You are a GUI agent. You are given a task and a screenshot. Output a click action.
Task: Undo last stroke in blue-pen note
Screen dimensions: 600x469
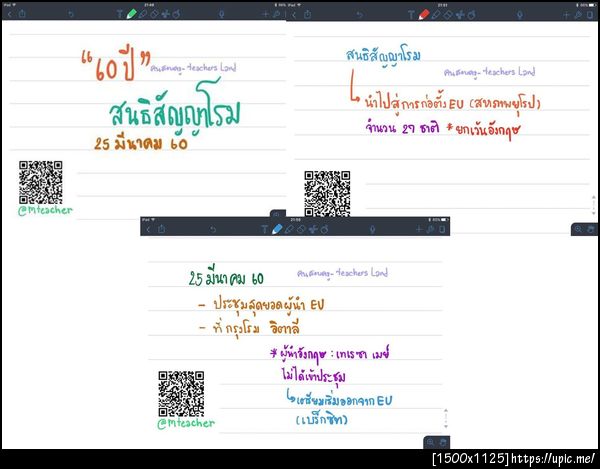[x=213, y=230]
